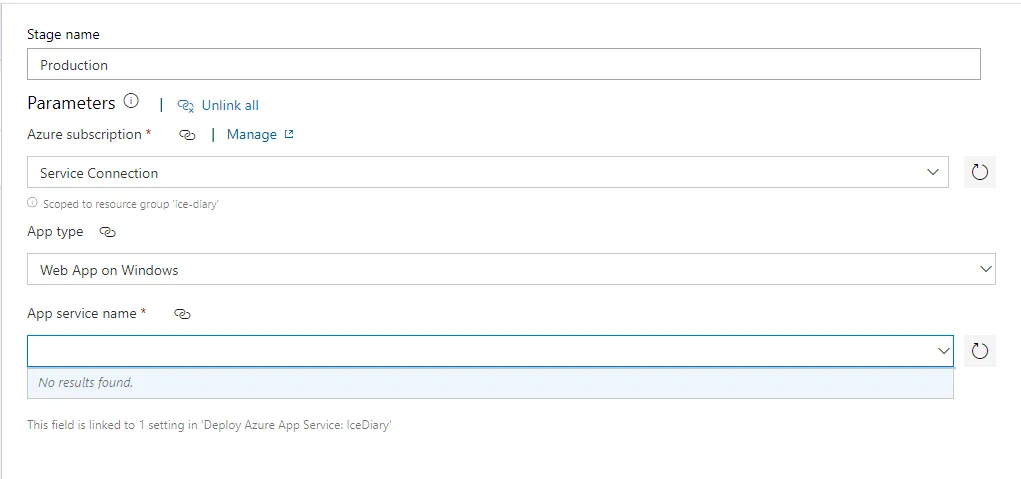Open the Manage subscriptions link
The image size is (1021, 479).
tap(251, 134)
